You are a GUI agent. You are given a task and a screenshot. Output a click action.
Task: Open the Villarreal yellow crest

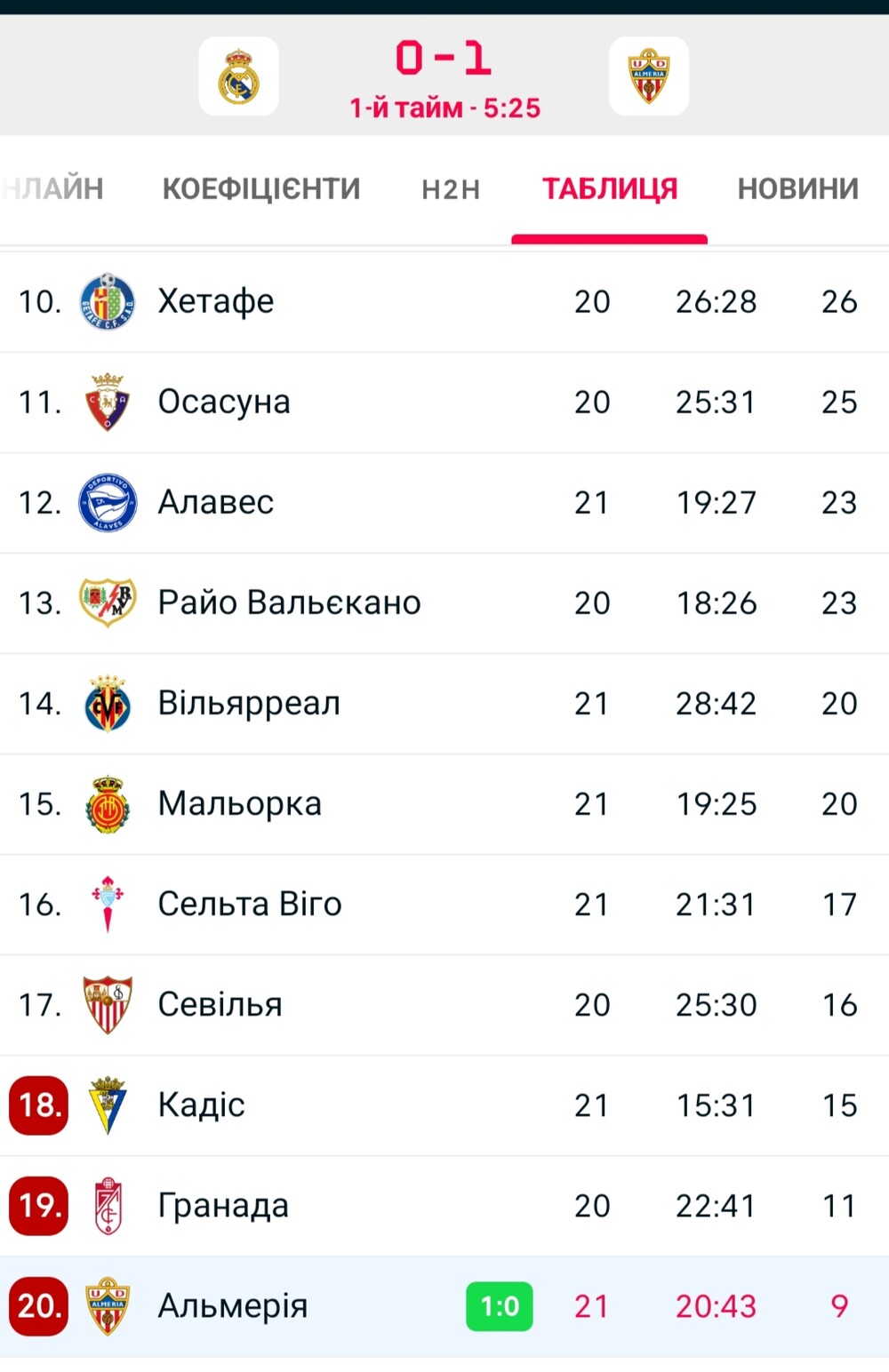pos(108,703)
